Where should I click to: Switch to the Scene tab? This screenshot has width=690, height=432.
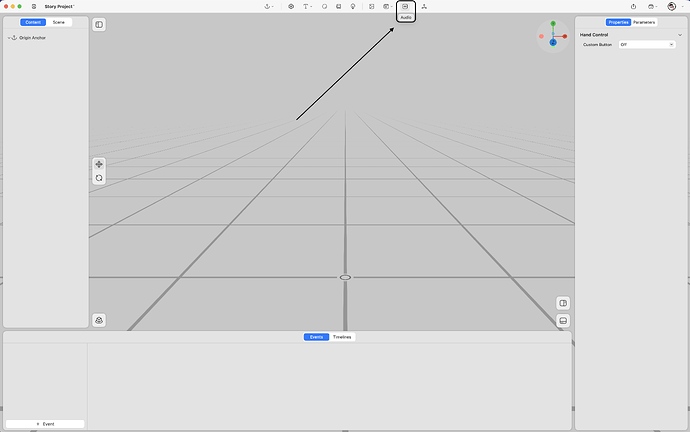[58, 22]
